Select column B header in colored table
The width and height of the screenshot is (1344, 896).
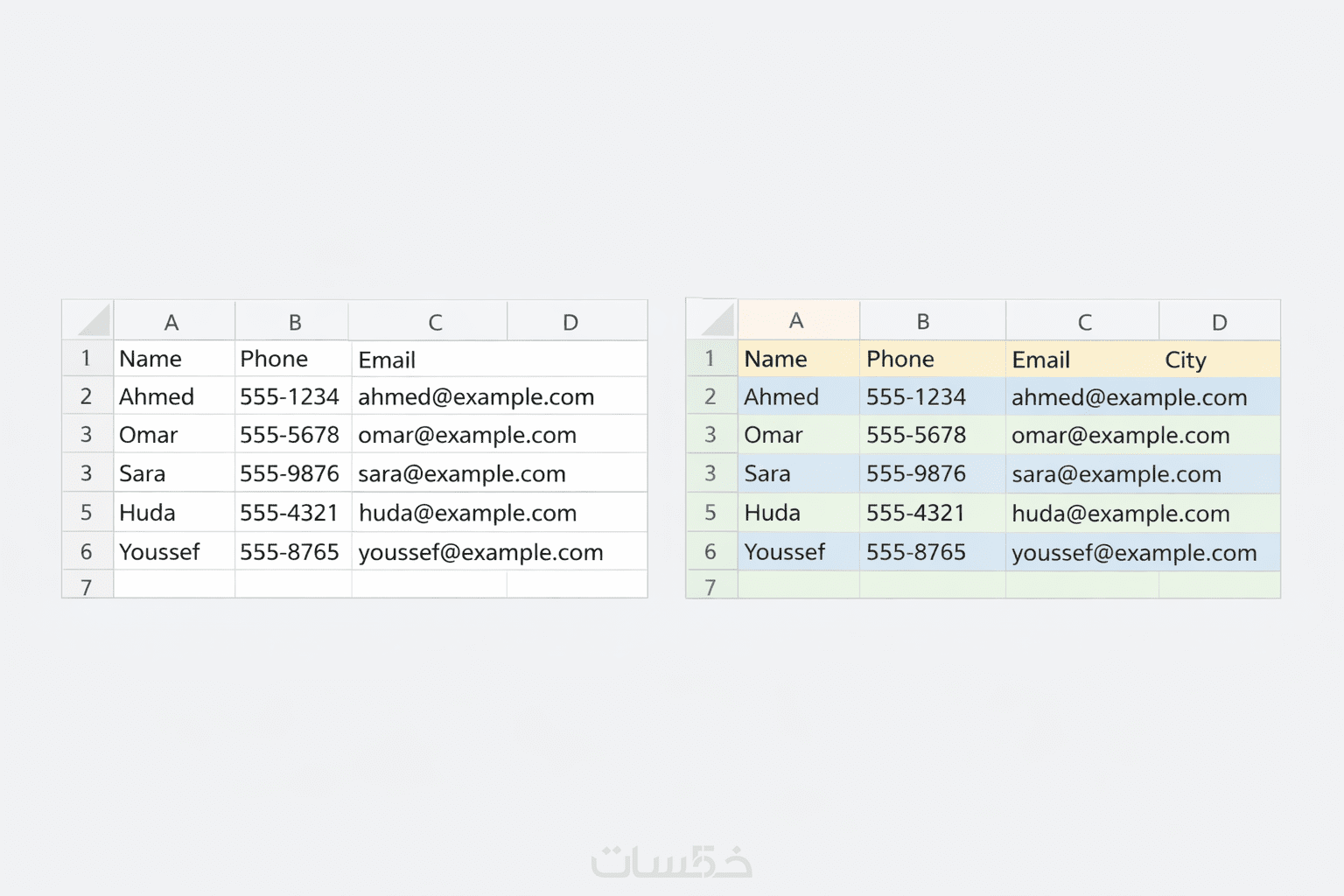point(923,321)
